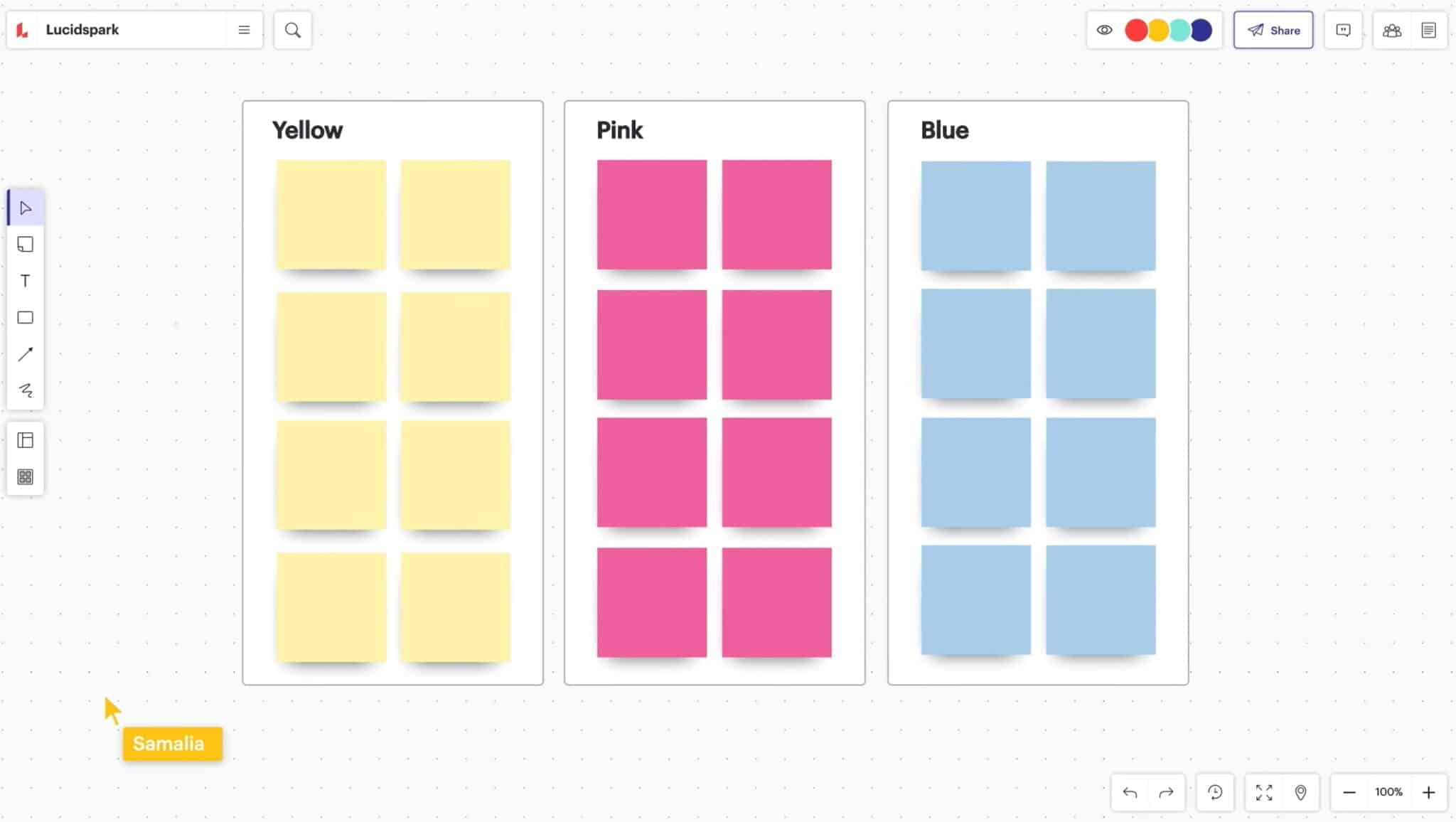The image size is (1456, 822).
Task: Open the templates panel icon
Action: 26,440
